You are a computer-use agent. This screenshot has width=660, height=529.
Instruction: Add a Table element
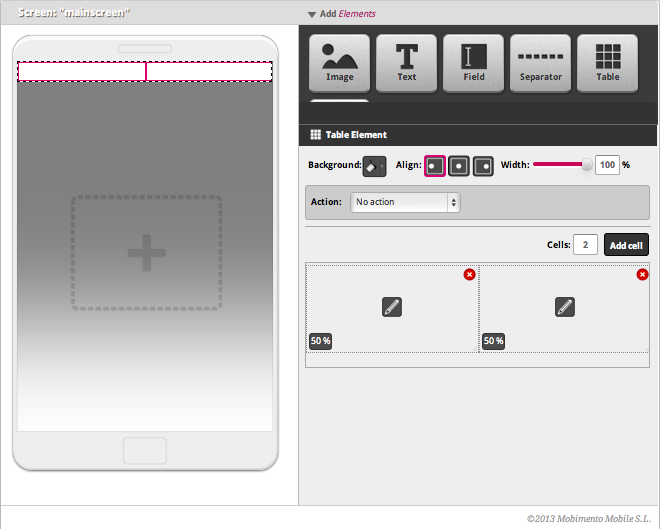tap(607, 63)
